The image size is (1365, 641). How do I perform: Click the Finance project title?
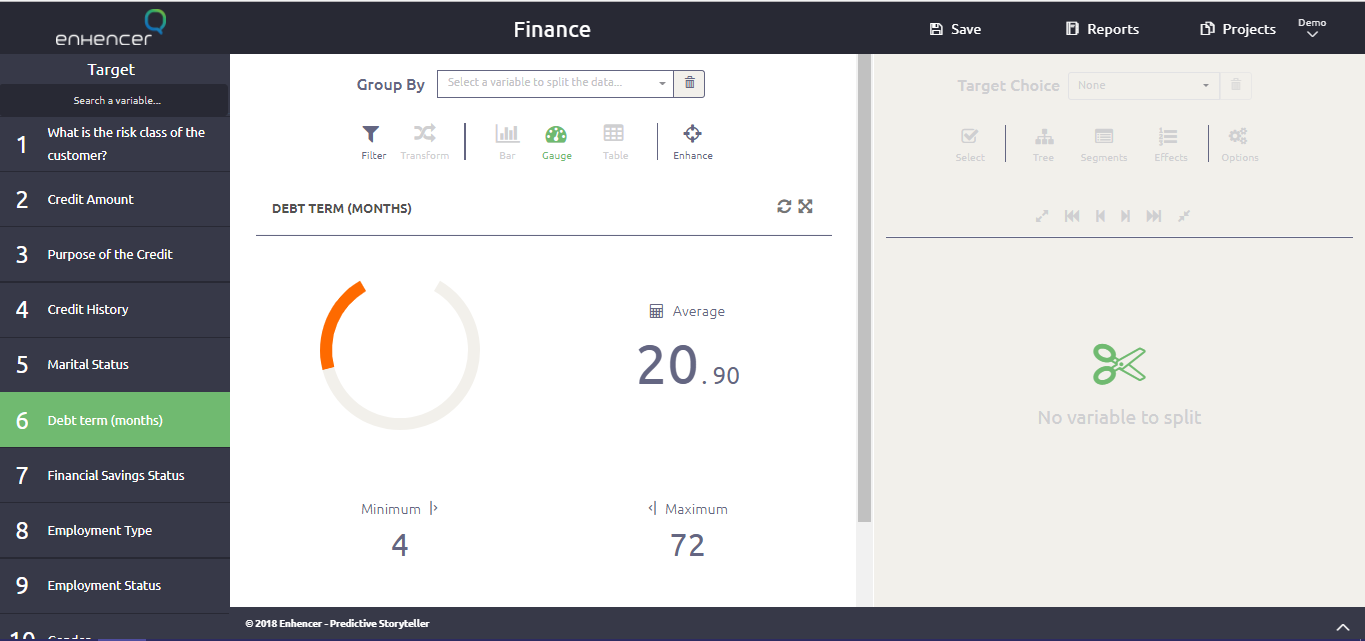tap(552, 29)
